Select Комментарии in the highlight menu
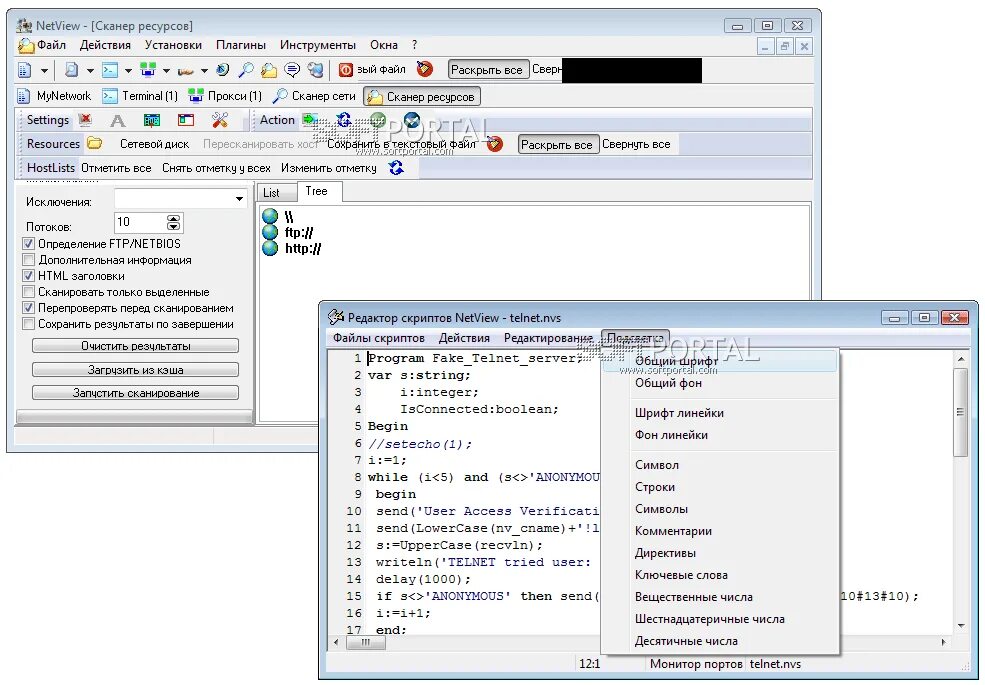The height and width of the screenshot is (685, 985). [673, 531]
